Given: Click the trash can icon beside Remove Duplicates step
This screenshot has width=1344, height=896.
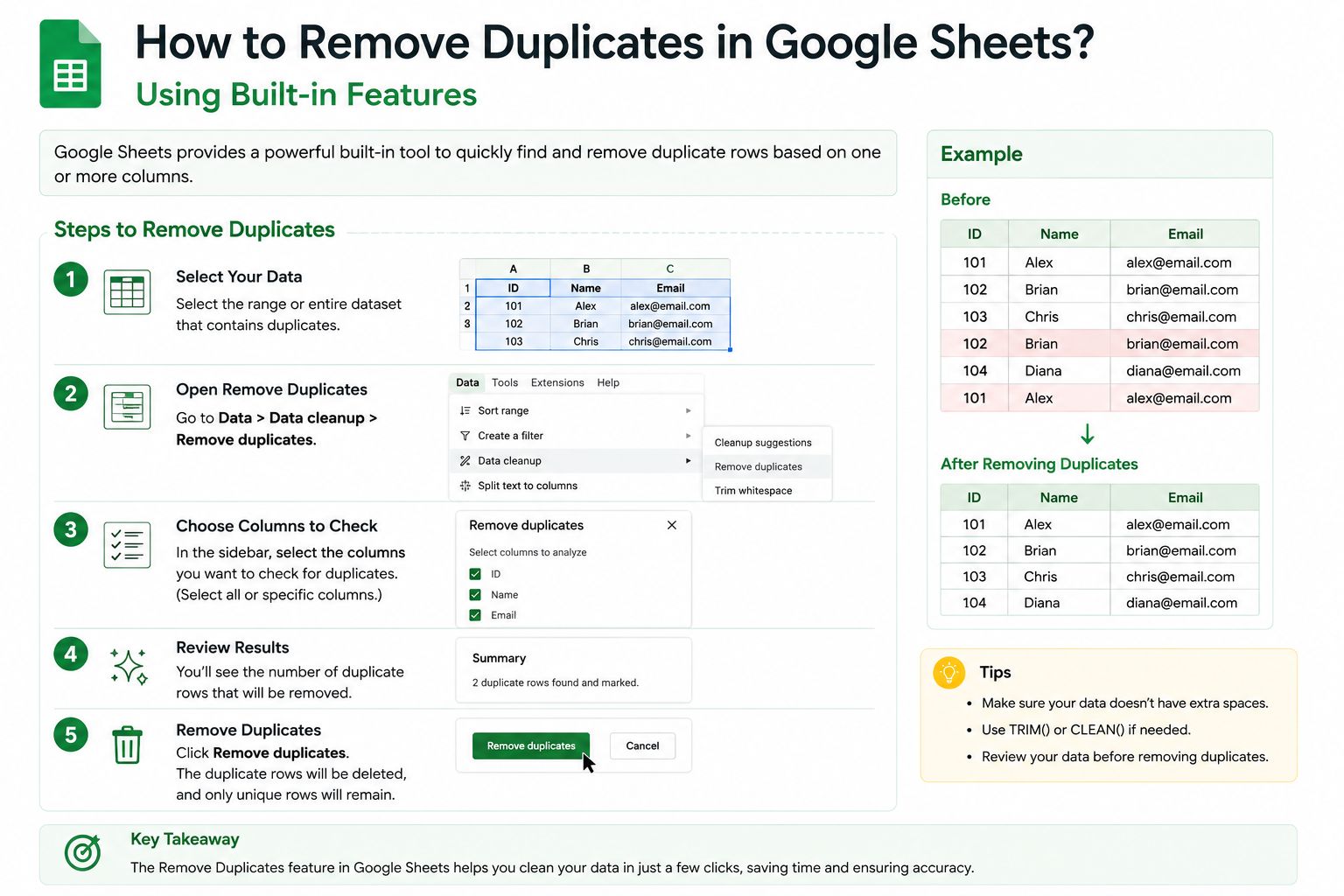Looking at the screenshot, I should 127,745.
